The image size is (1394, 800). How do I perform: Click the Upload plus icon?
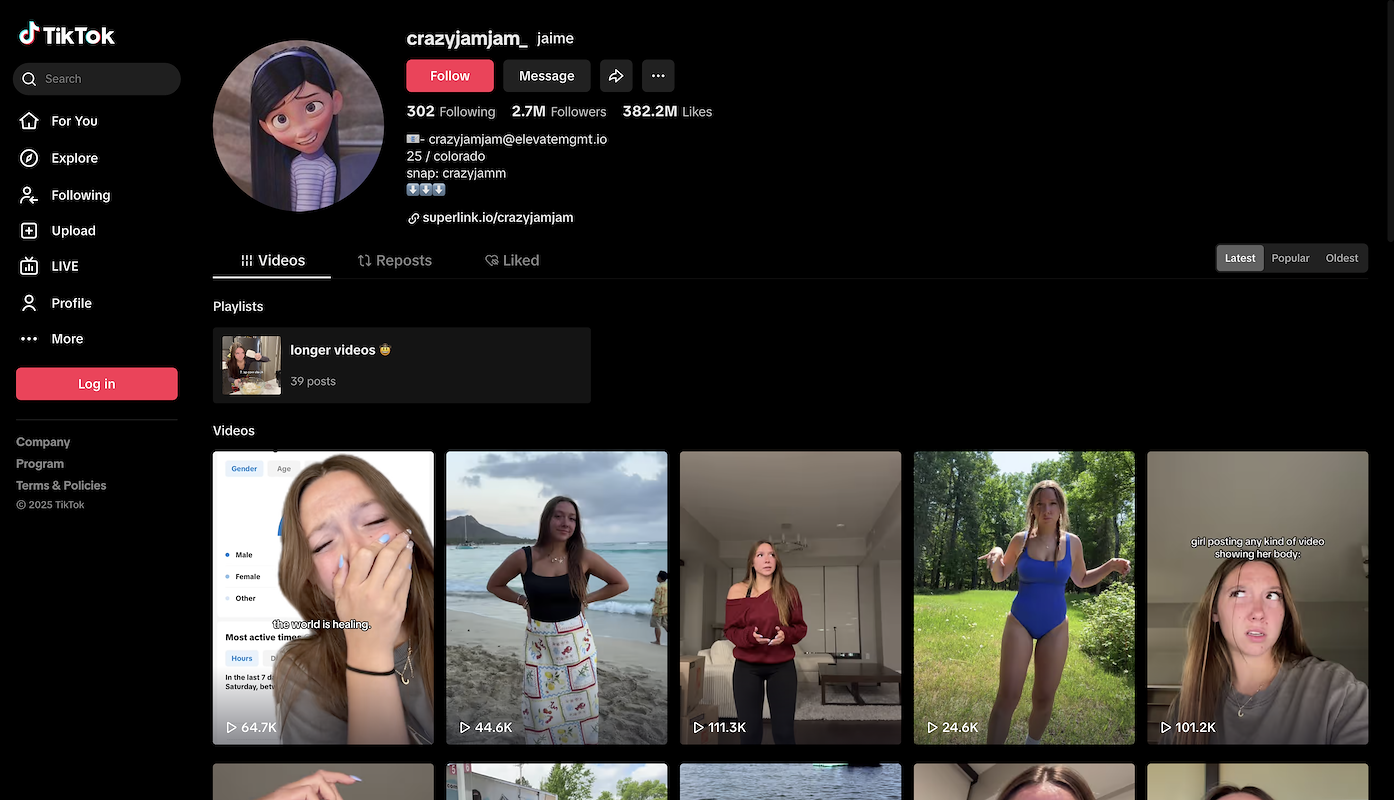pyautogui.click(x=30, y=230)
